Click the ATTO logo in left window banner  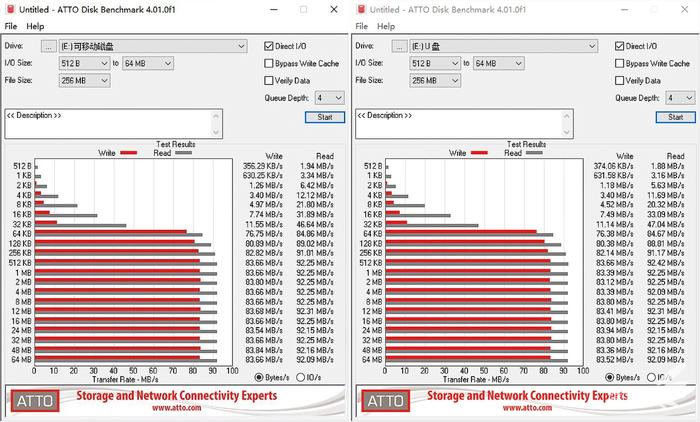click(35, 401)
